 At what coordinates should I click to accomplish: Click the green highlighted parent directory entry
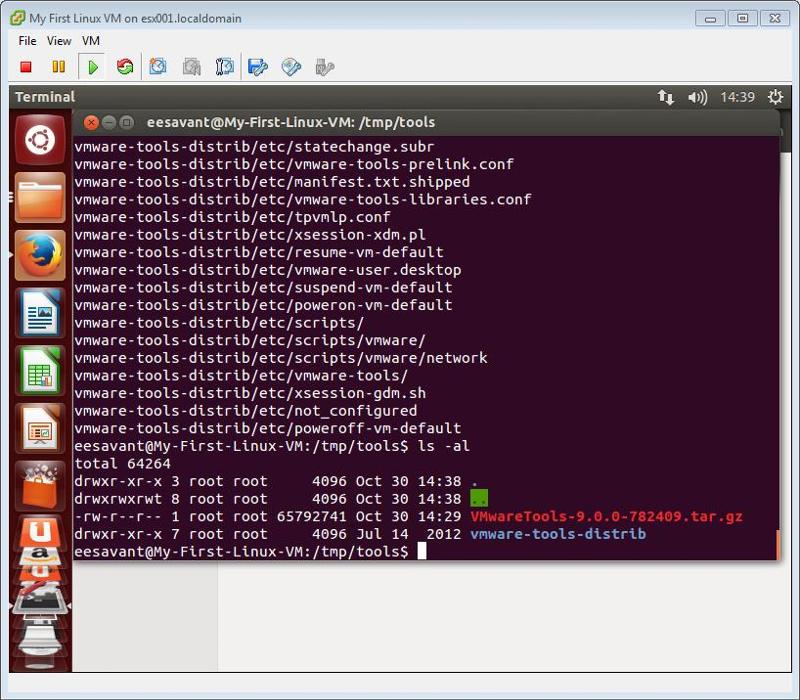coord(479,498)
